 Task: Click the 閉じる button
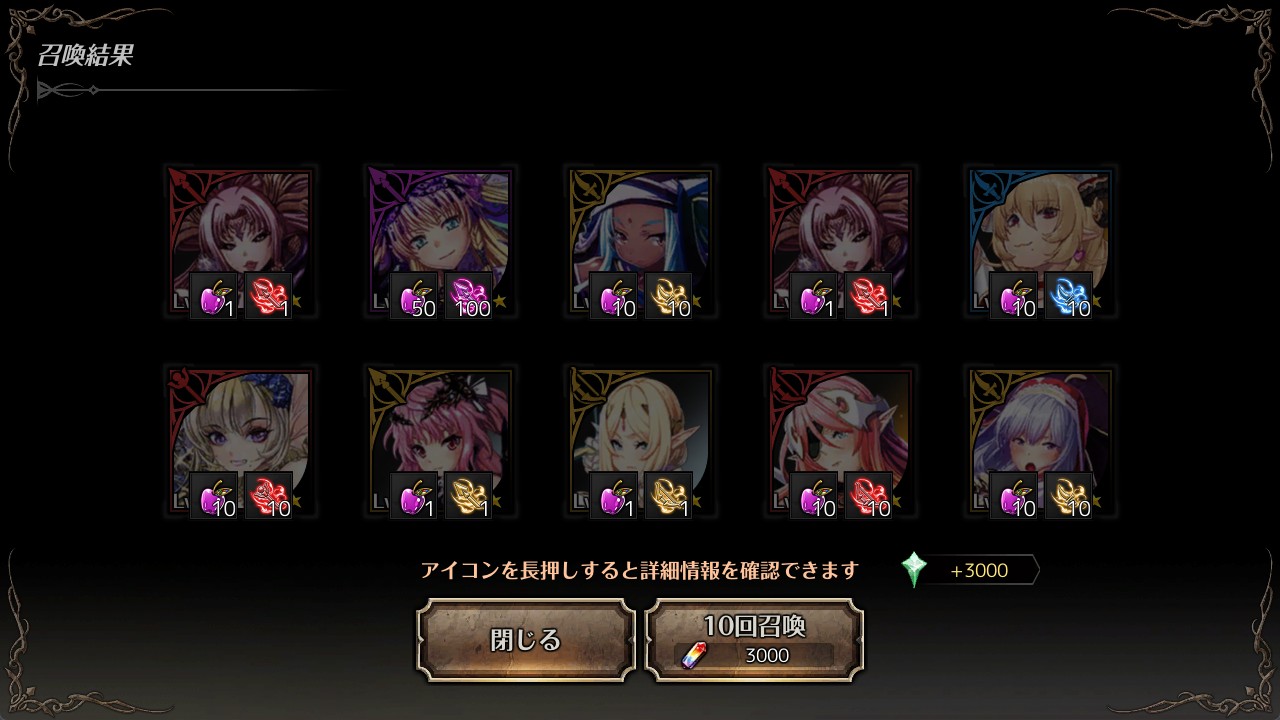(x=526, y=640)
